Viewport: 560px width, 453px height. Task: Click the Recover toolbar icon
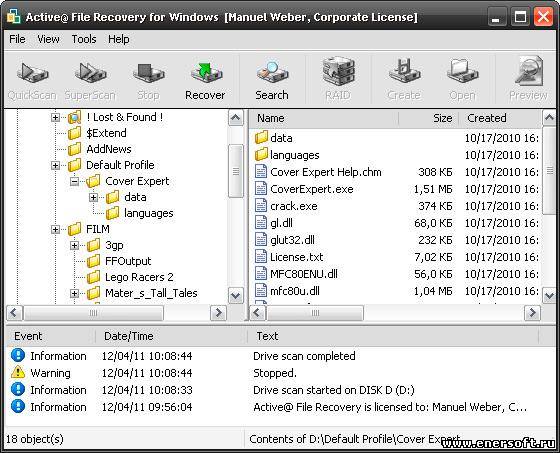[x=205, y=73]
